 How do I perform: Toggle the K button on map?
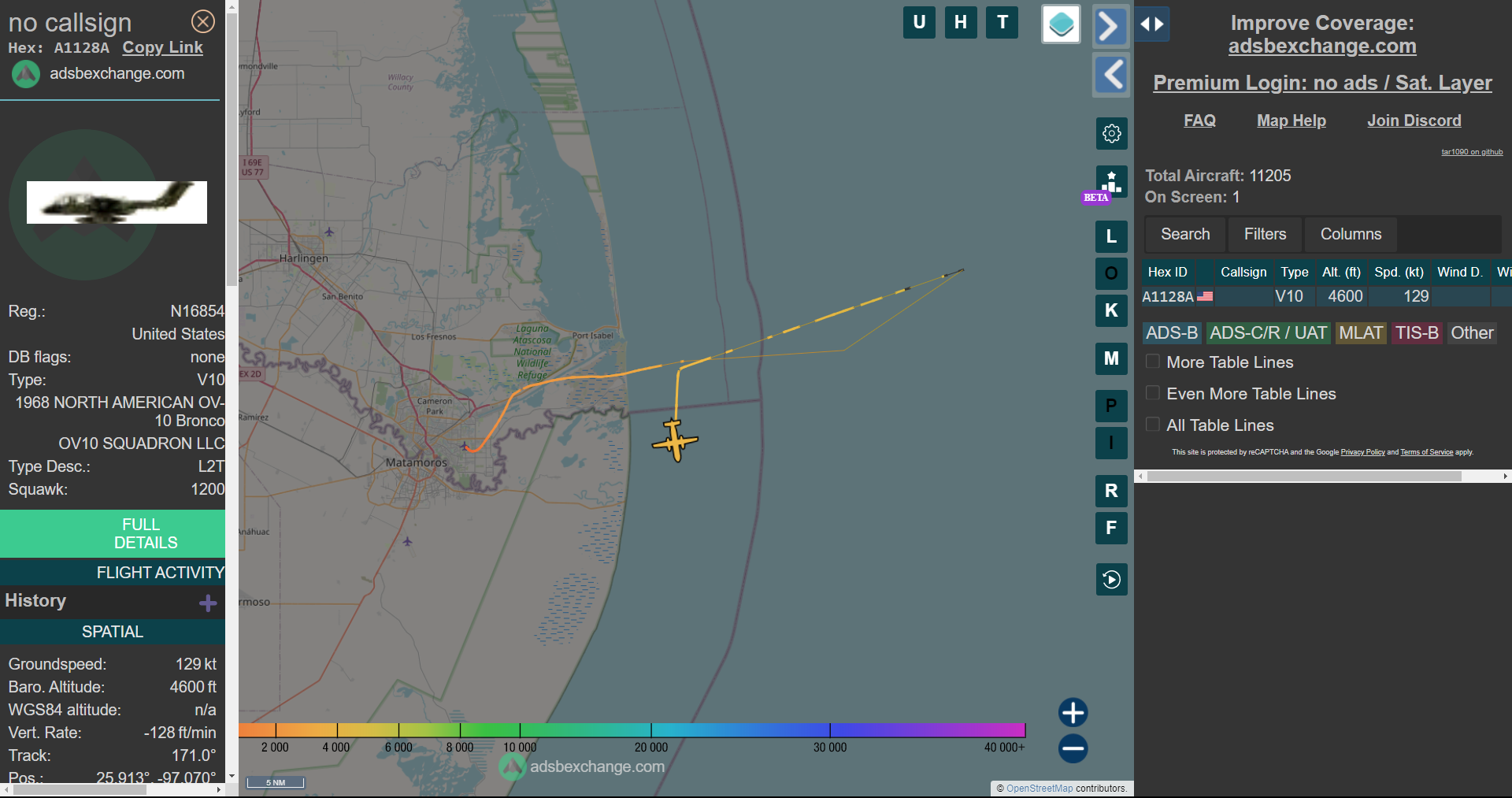pyautogui.click(x=1111, y=310)
